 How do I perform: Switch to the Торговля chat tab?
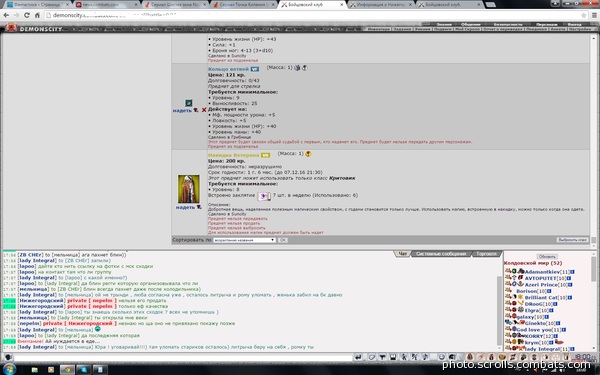[x=486, y=254]
